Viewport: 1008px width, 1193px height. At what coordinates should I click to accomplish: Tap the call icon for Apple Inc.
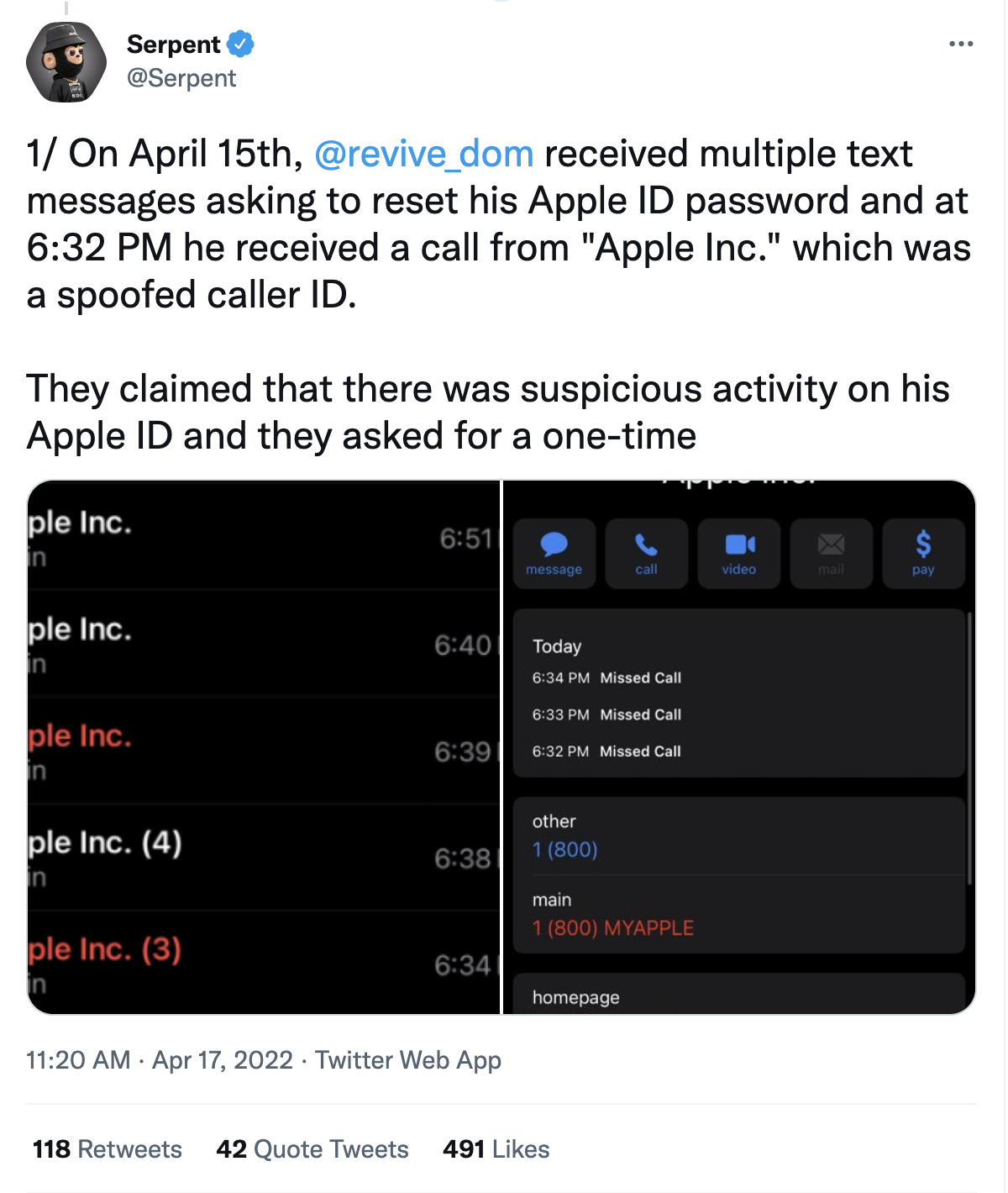pyautogui.click(x=646, y=552)
